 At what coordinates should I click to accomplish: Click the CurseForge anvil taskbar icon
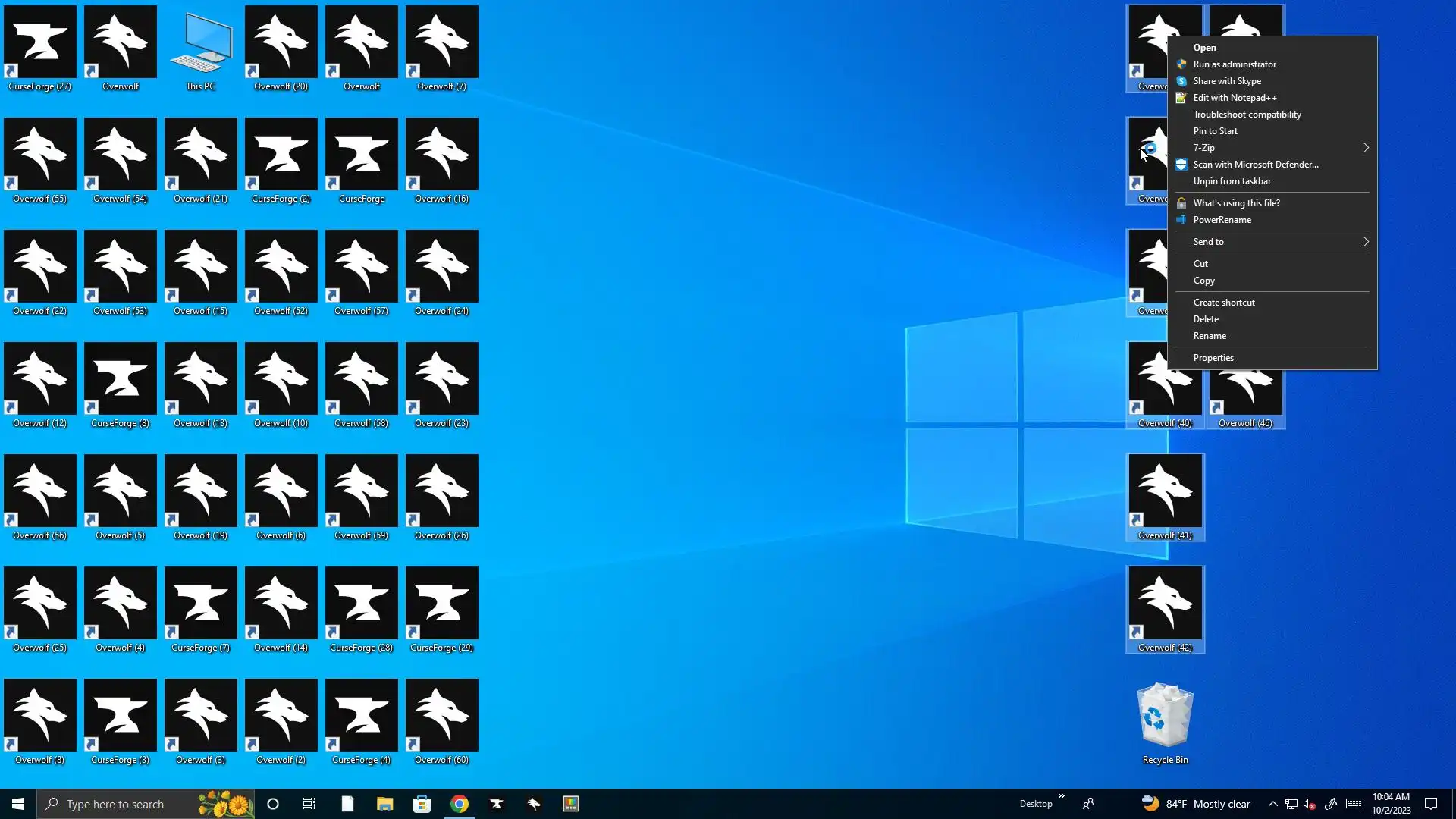click(x=497, y=804)
